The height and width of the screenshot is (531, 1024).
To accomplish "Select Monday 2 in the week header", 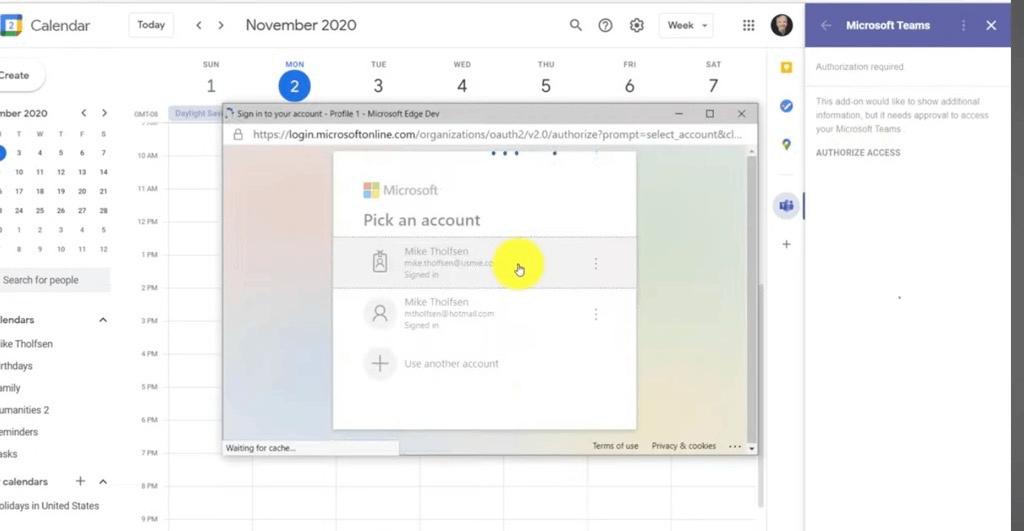I will pyautogui.click(x=295, y=86).
